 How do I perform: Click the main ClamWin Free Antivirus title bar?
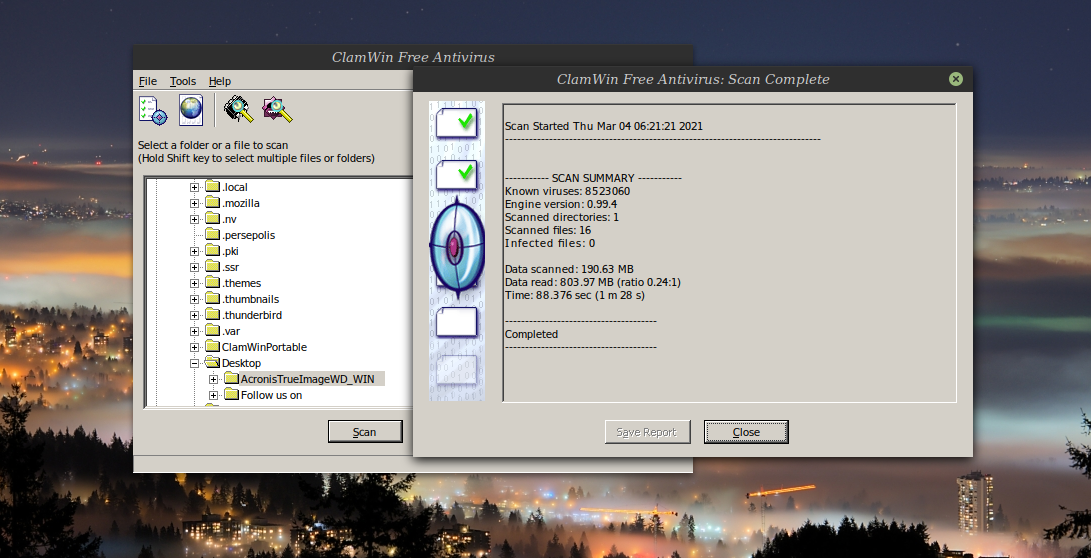pyautogui.click(x=413, y=57)
